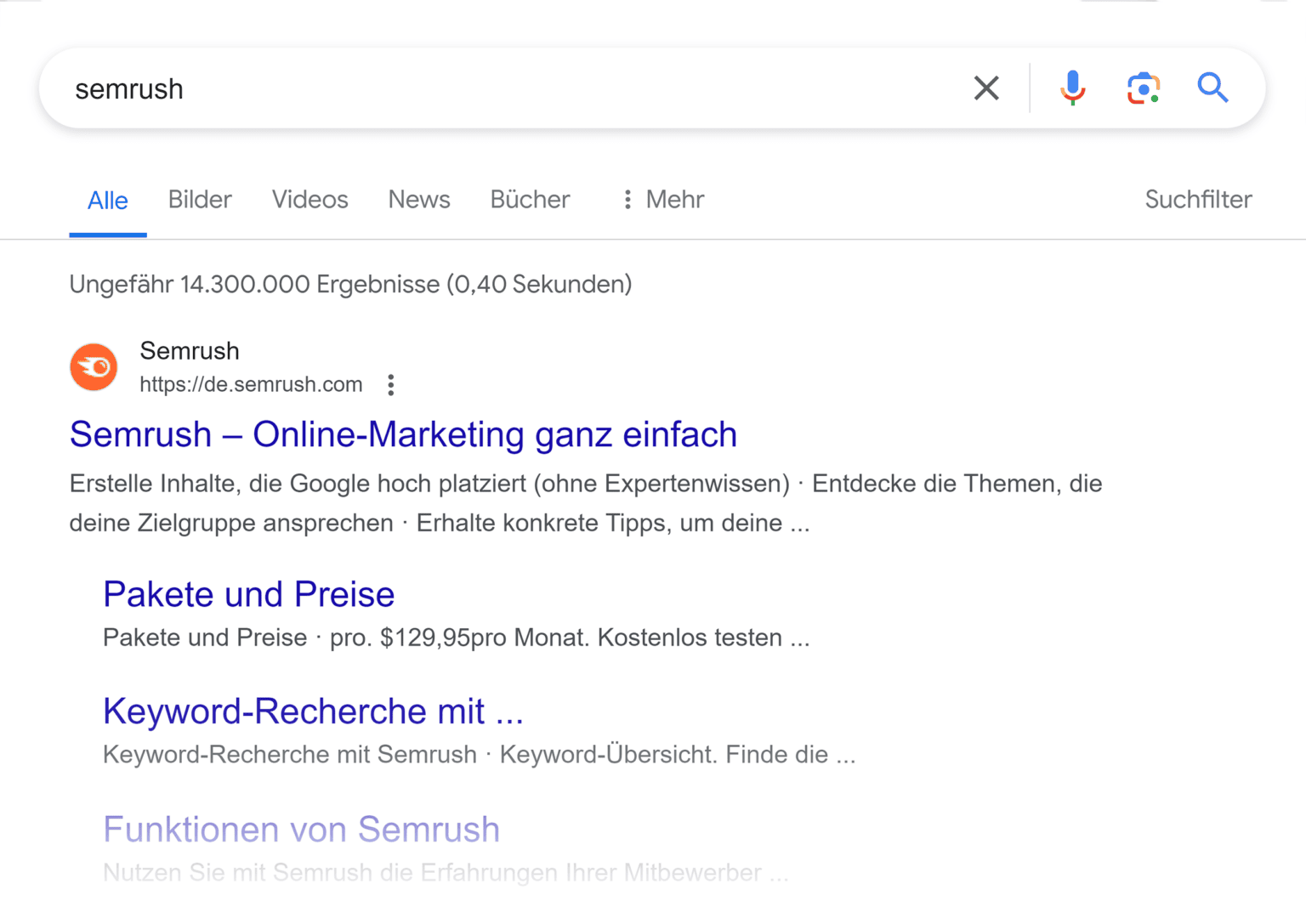Open the News tab
Screen dimensions: 1306x924
tap(419, 200)
